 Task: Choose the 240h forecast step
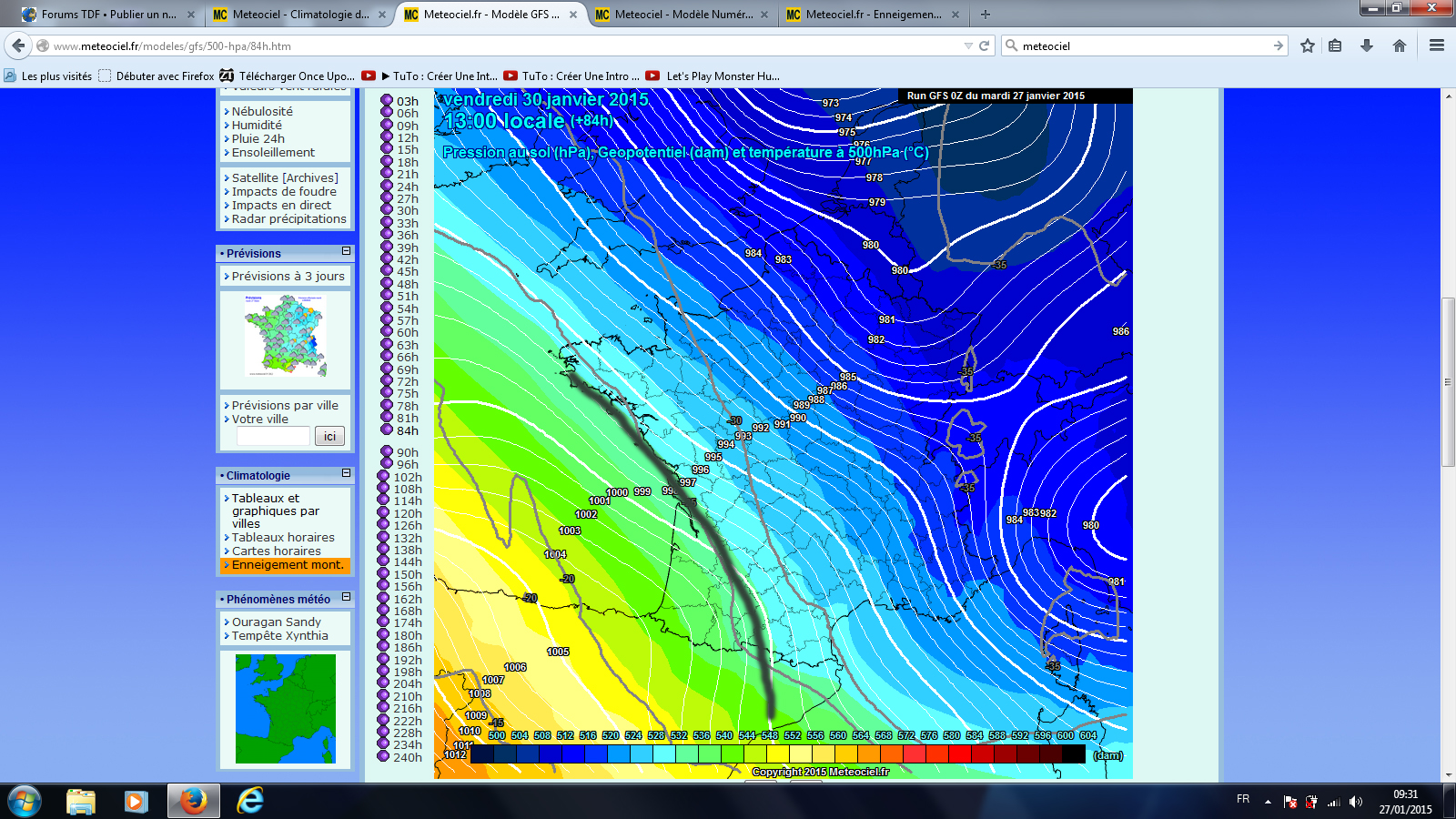pyautogui.click(x=407, y=757)
